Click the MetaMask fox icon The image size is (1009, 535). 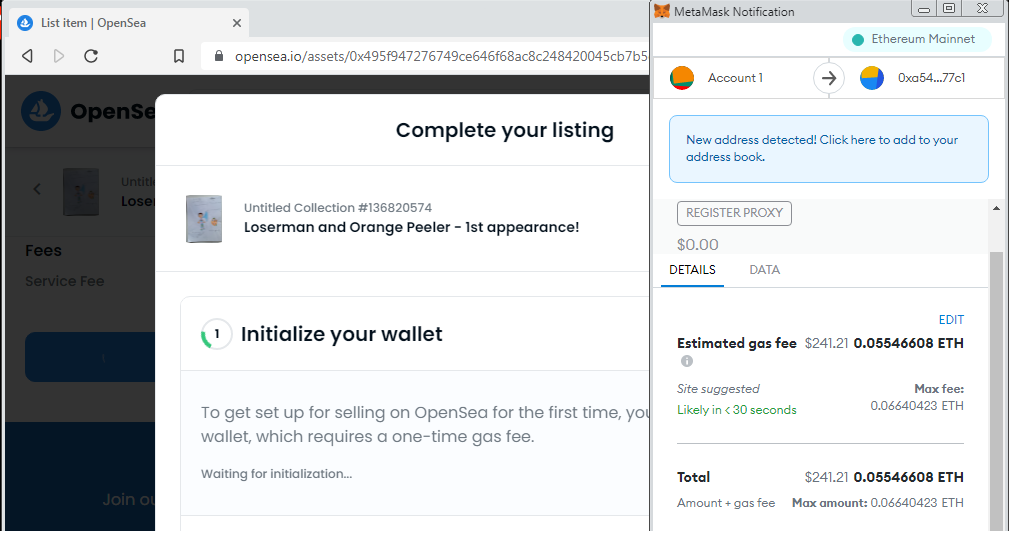[662, 11]
